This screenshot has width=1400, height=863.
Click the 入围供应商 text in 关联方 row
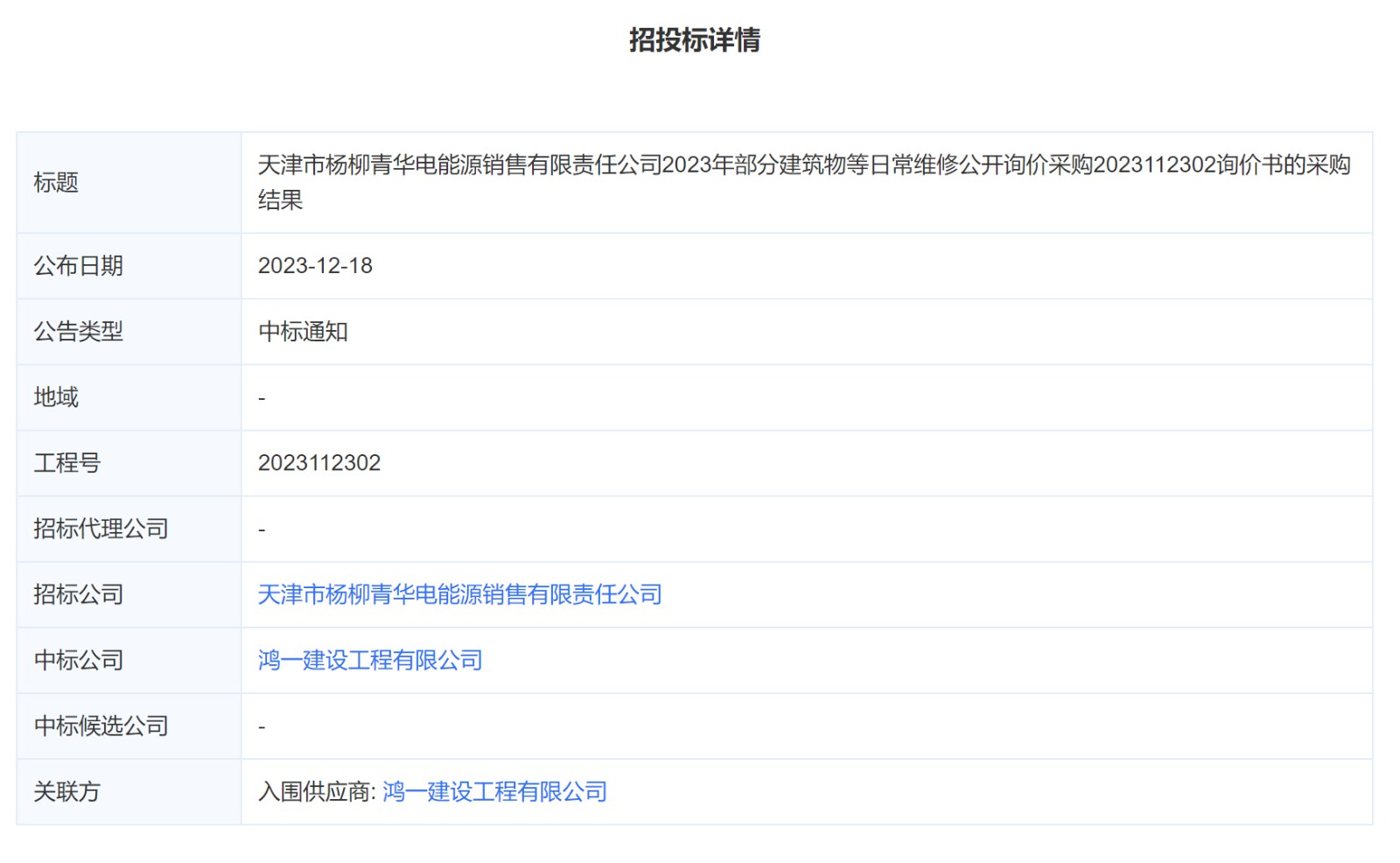pyautogui.click(x=315, y=791)
